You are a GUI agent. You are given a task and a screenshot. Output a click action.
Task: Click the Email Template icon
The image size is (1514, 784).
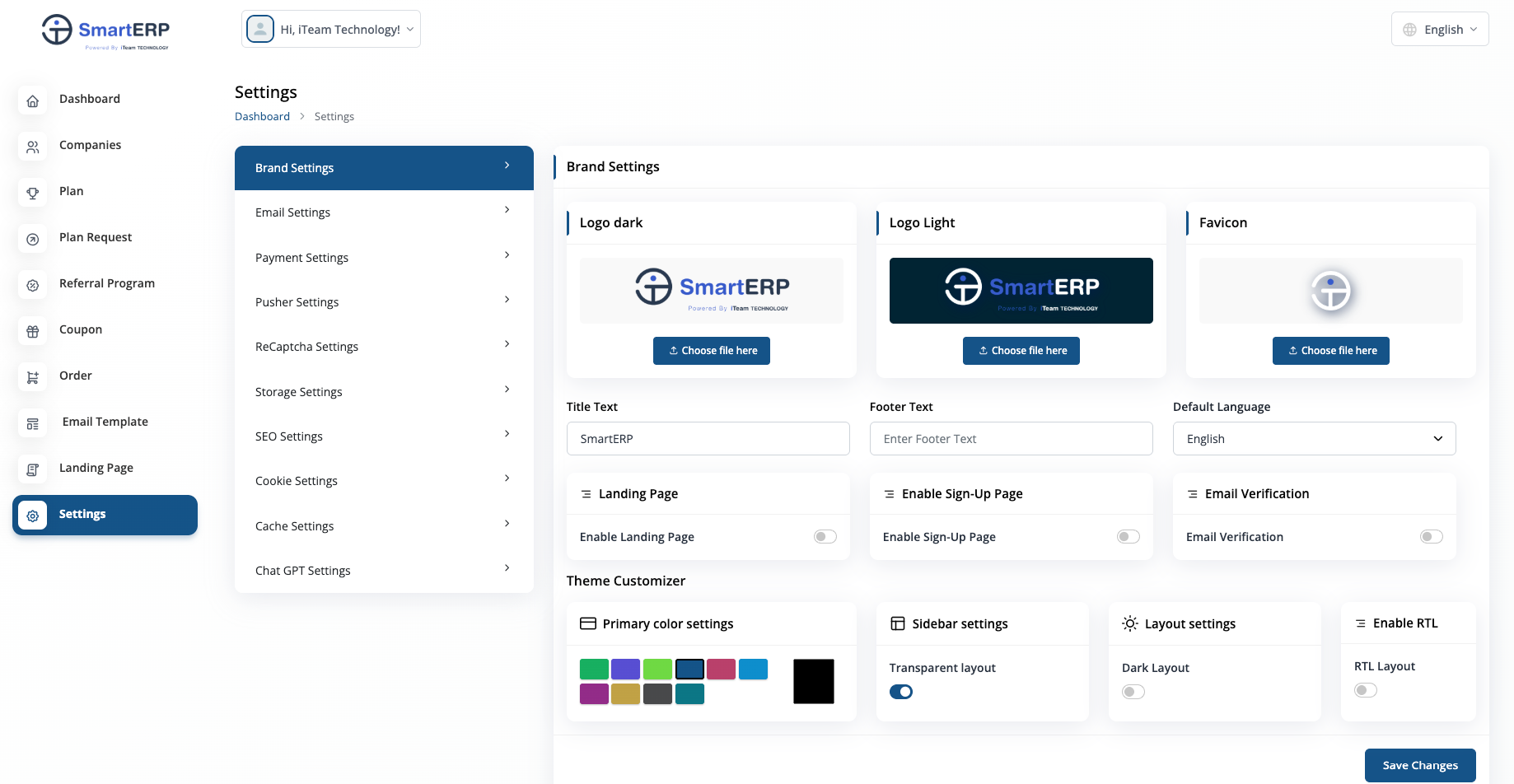pos(33,423)
